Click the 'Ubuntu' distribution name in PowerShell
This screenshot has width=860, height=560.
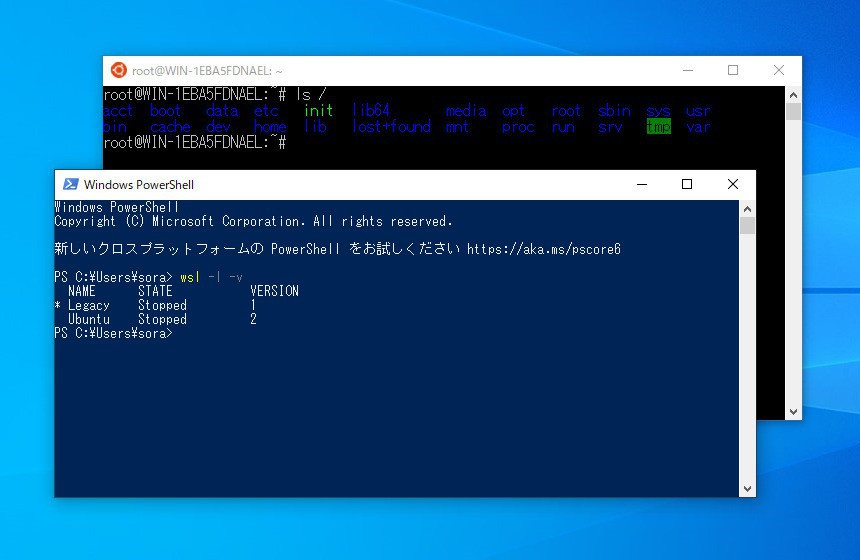(x=89, y=319)
